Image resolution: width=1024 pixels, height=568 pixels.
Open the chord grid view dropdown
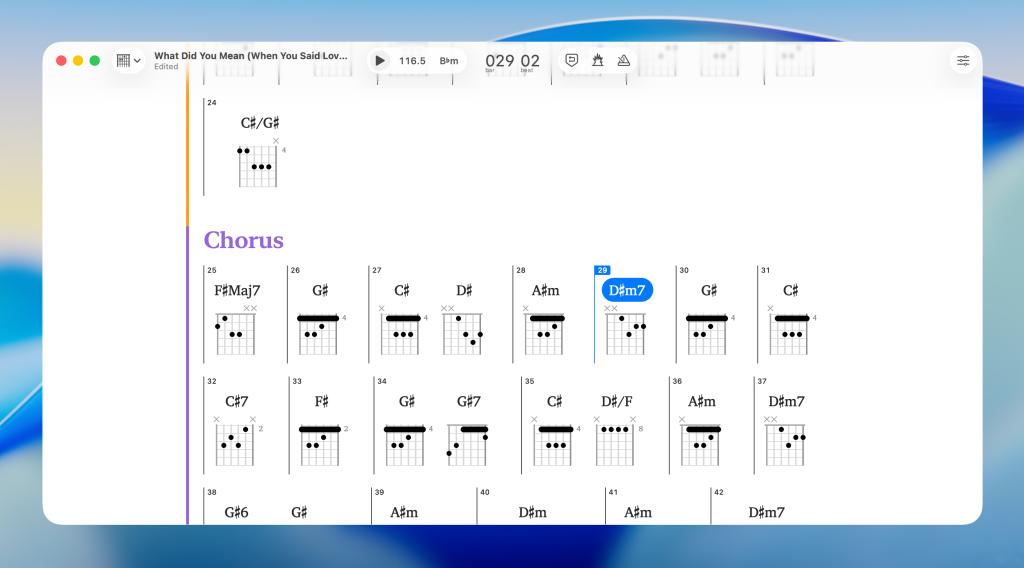[129, 61]
